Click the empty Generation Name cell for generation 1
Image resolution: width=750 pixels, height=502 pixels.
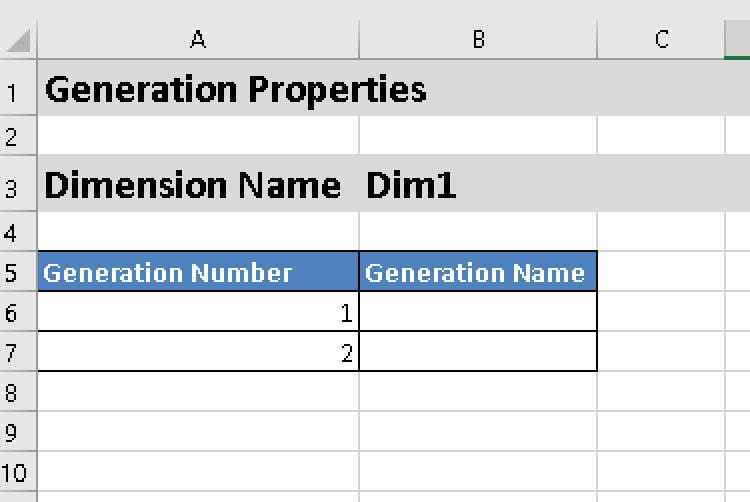tap(478, 313)
